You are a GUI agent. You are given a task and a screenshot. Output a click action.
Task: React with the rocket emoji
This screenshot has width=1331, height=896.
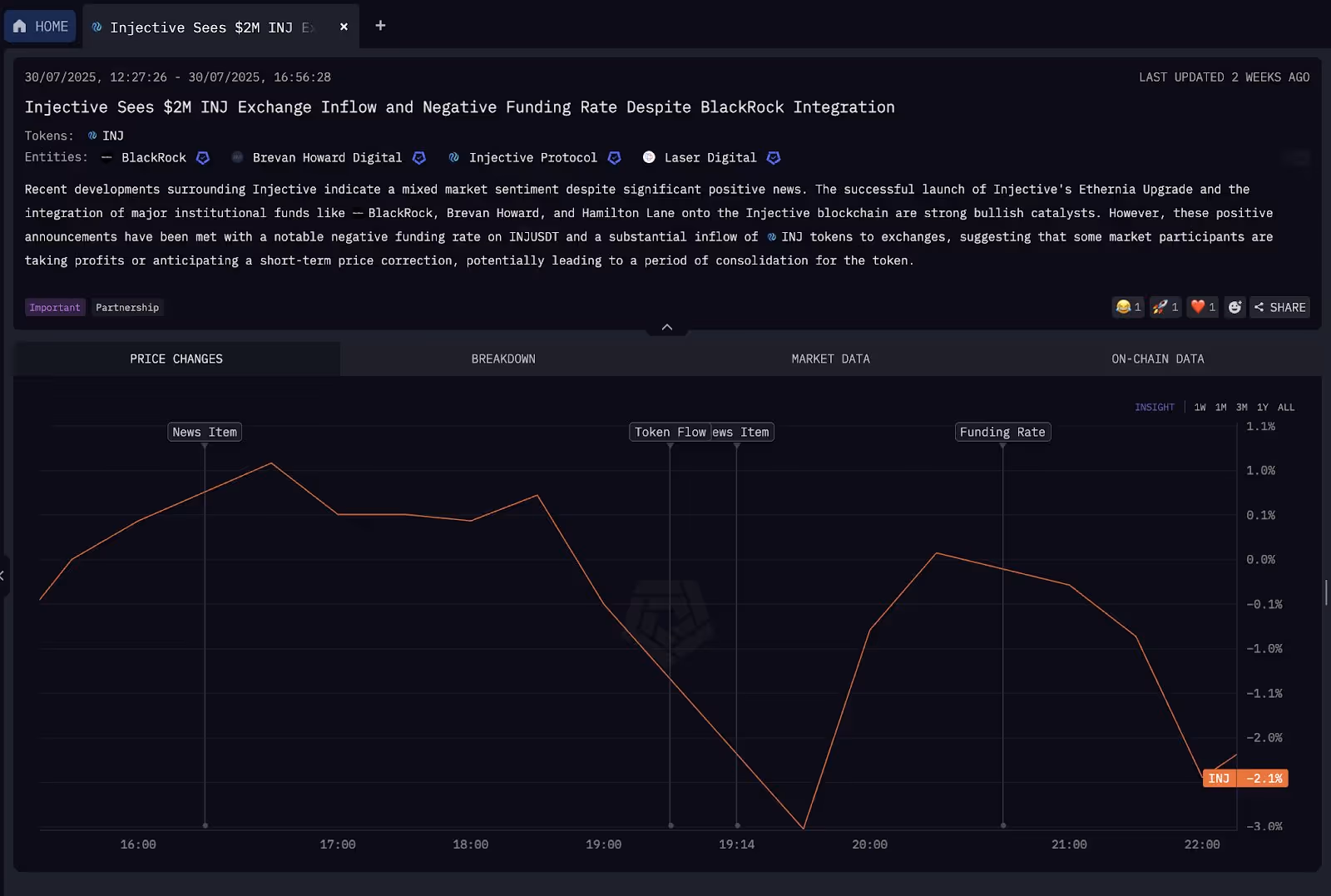[1165, 307]
